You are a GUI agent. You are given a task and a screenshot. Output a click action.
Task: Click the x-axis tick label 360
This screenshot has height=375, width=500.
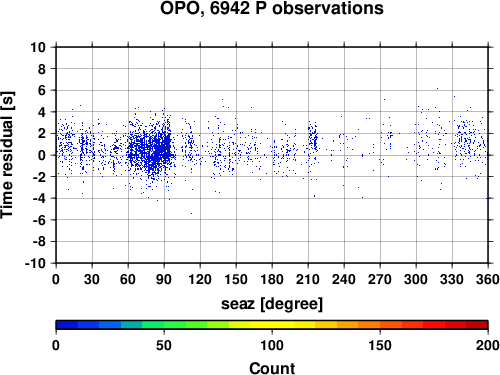488,279
